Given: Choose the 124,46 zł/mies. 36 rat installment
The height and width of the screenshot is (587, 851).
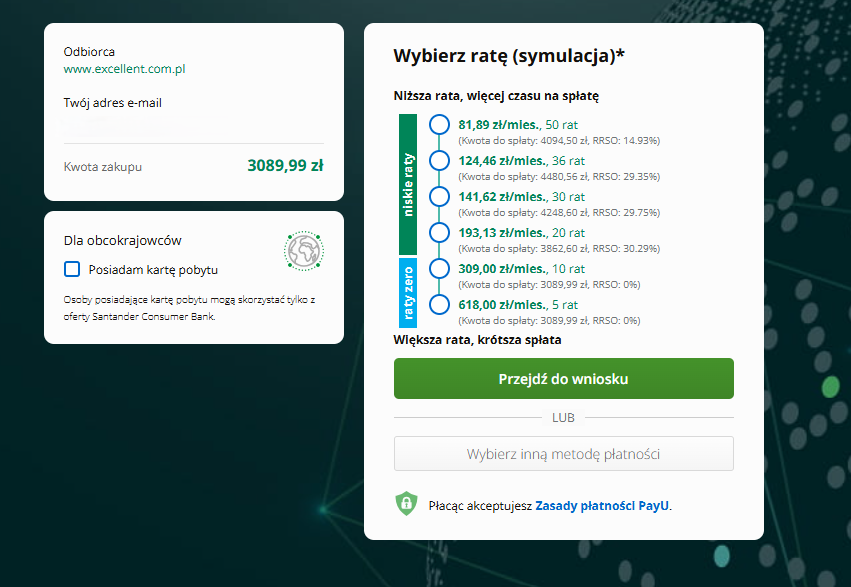Looking at the screenshot, I should [438, 161].
